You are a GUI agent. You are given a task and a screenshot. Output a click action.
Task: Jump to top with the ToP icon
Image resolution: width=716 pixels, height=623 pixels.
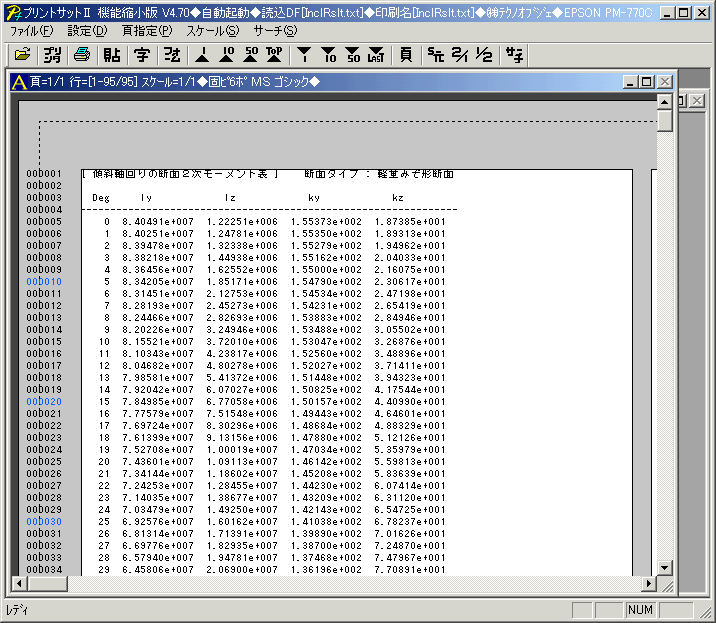pos(274,53)
